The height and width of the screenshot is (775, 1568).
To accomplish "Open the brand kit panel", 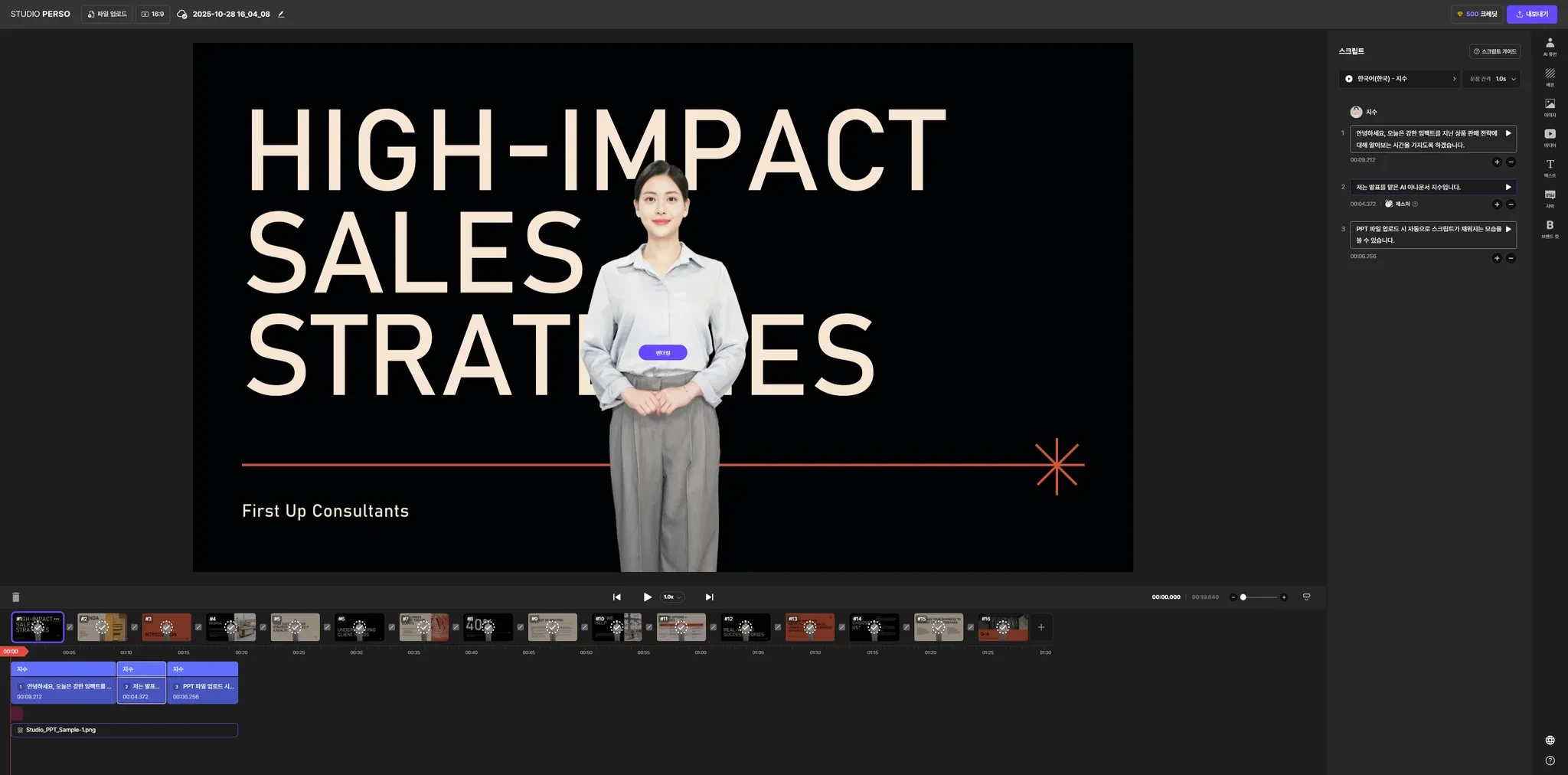I will point(1550,228).
